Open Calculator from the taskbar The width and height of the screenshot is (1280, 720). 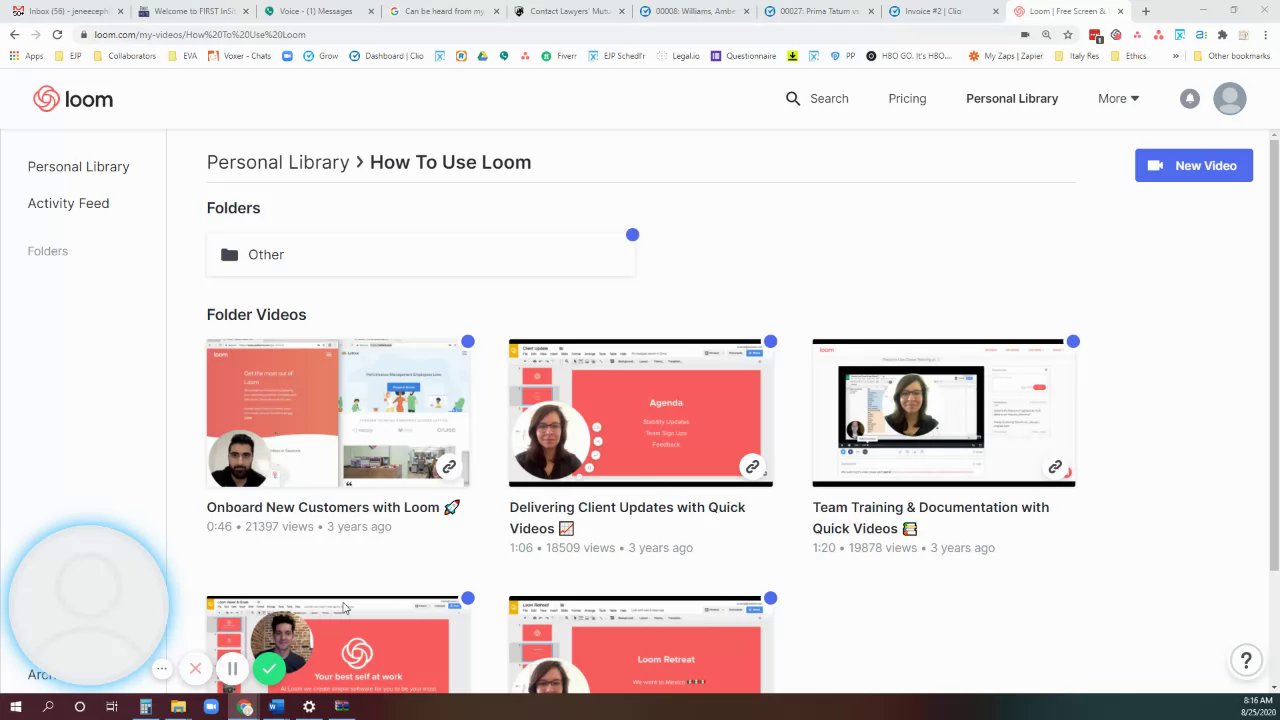[x=145, y=707]
